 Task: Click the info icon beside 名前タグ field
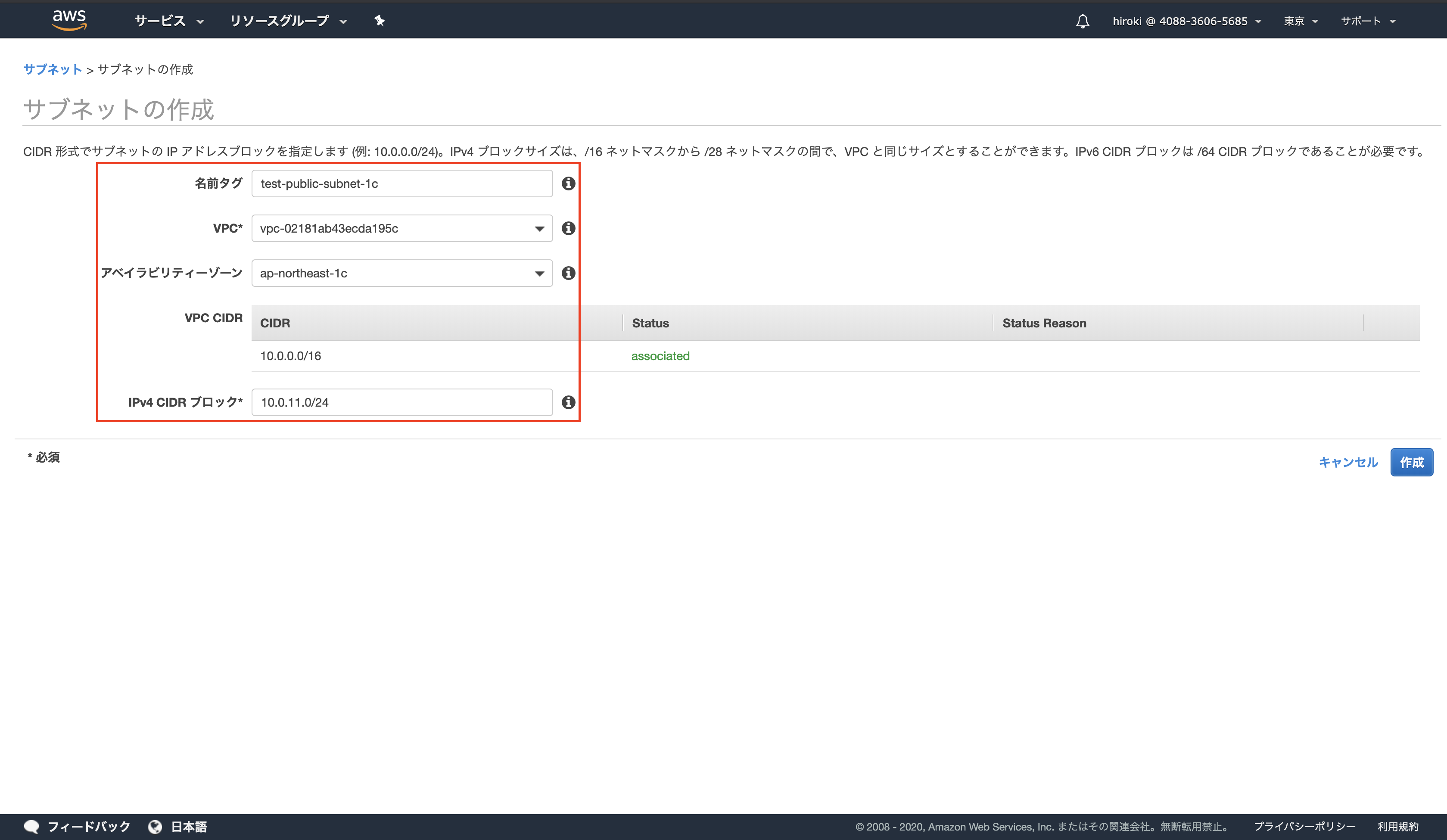click(568, 184)
